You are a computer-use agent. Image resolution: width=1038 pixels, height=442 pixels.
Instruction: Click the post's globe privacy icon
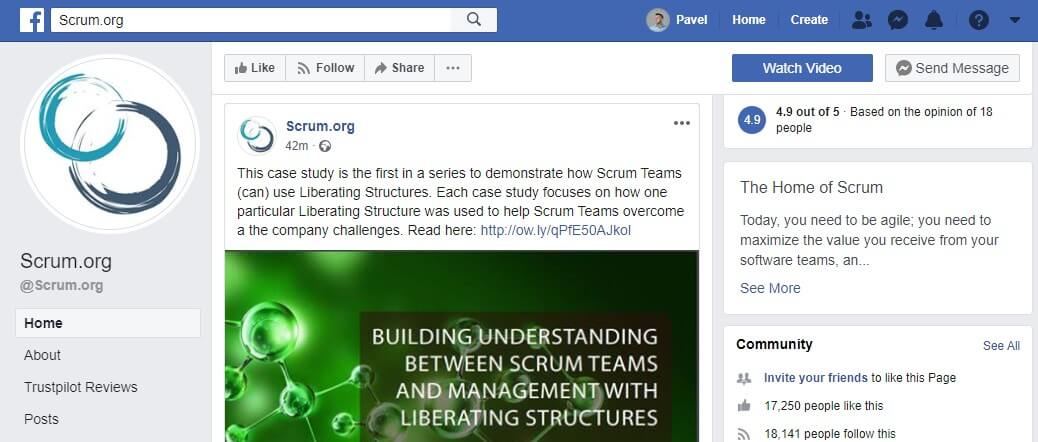click(324, 146)
